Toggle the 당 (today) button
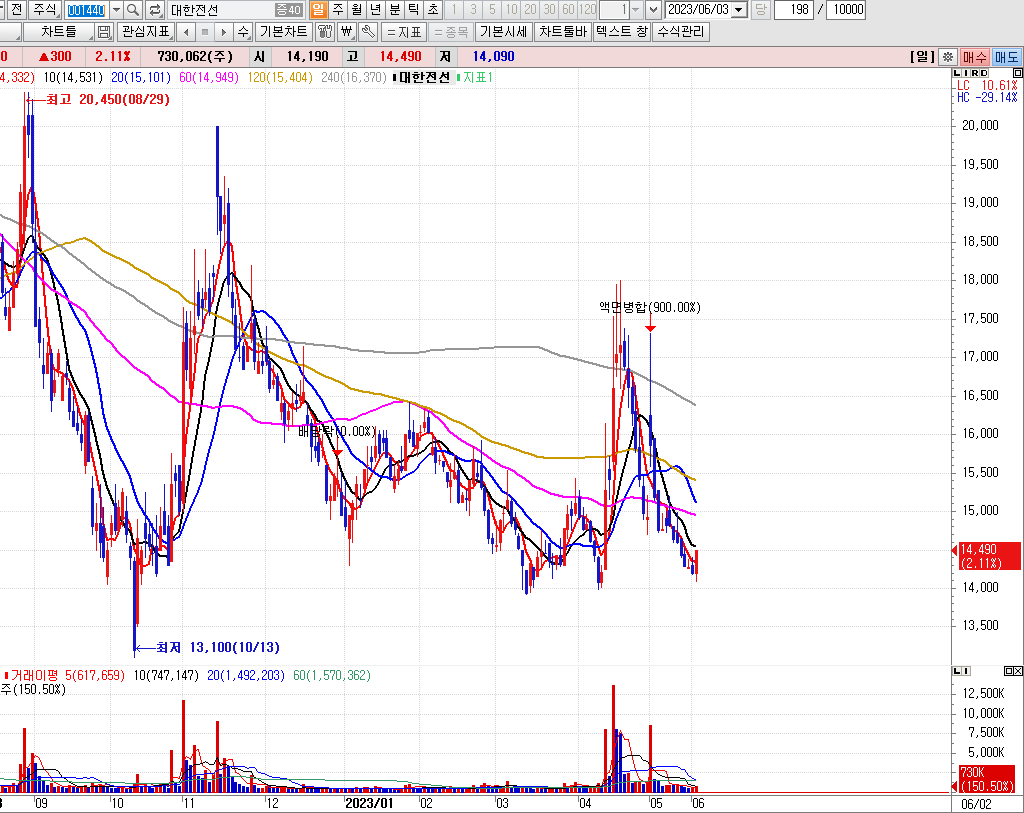 click(x=760, y=10)
